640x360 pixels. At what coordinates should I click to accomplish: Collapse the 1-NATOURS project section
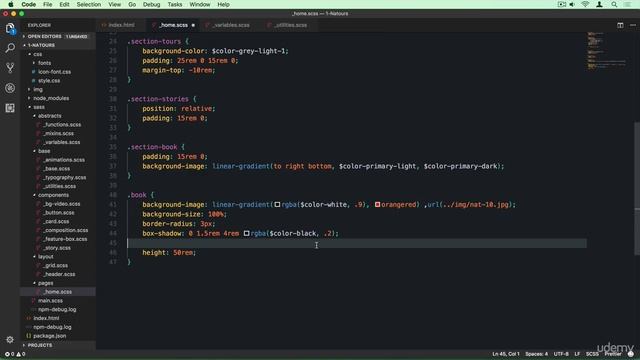click(x=58, y=45)
